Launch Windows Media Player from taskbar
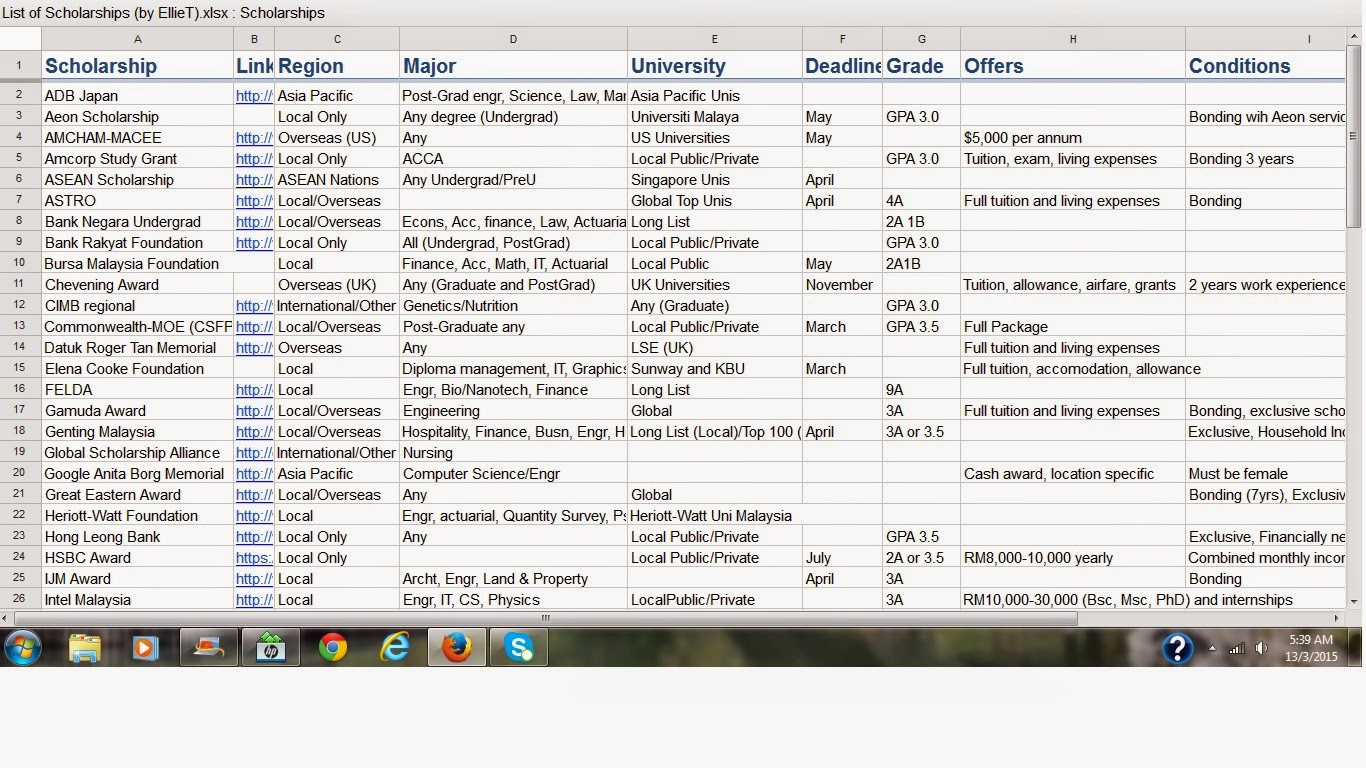Screen dimensions: 1366x768 tap(145, 648)
